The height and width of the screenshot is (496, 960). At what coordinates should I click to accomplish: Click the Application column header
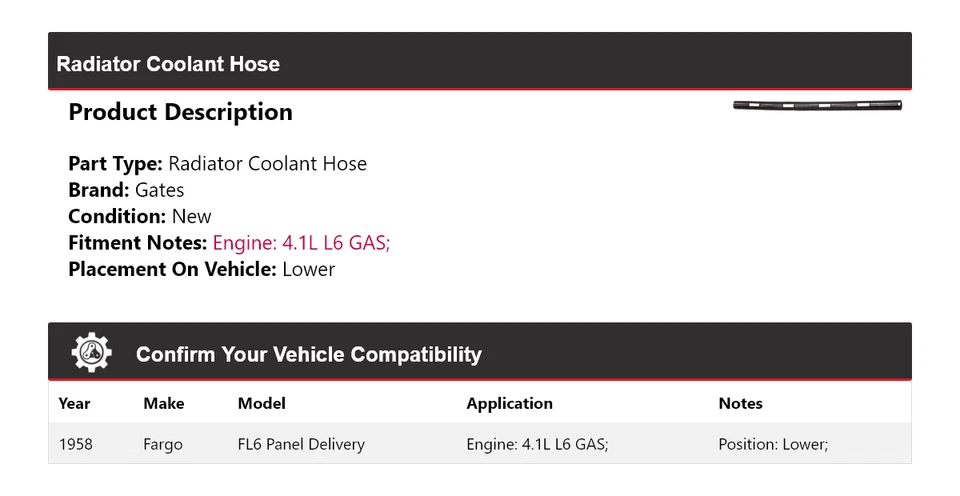point(509,404)
